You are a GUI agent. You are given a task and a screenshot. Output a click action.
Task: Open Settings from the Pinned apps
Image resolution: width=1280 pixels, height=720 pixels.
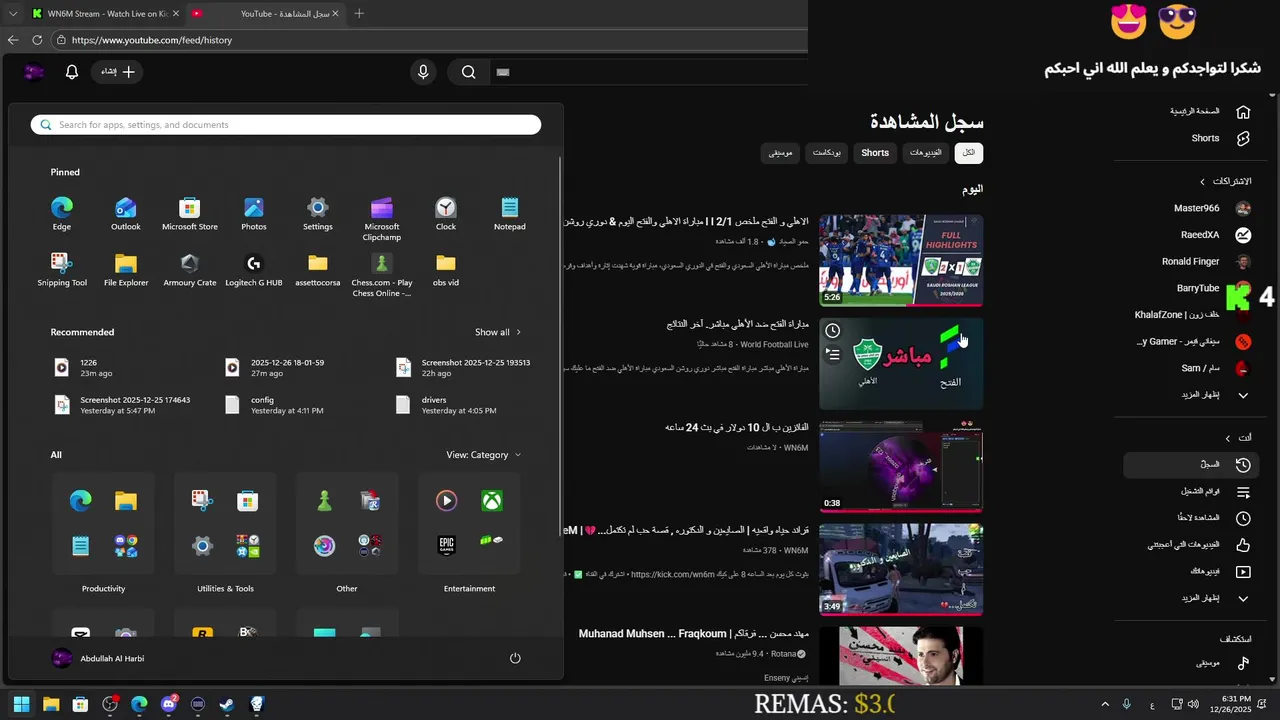click(318, 213)
